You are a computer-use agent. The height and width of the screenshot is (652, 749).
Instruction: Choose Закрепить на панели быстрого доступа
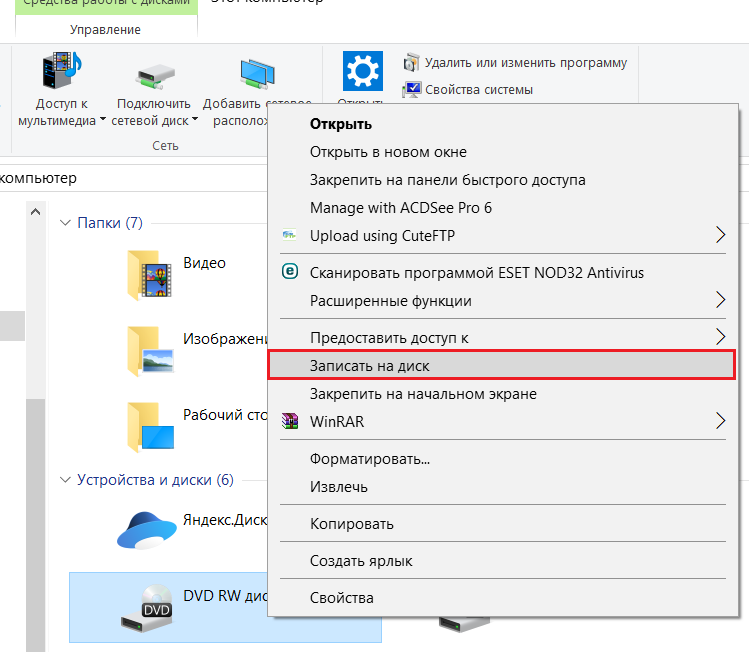(503, 180)
